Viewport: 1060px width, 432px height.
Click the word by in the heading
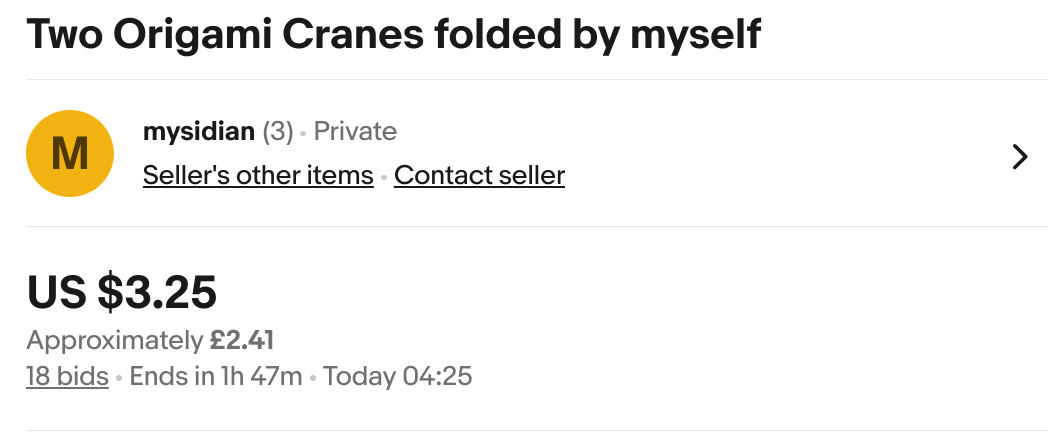(x=596, y=35)
